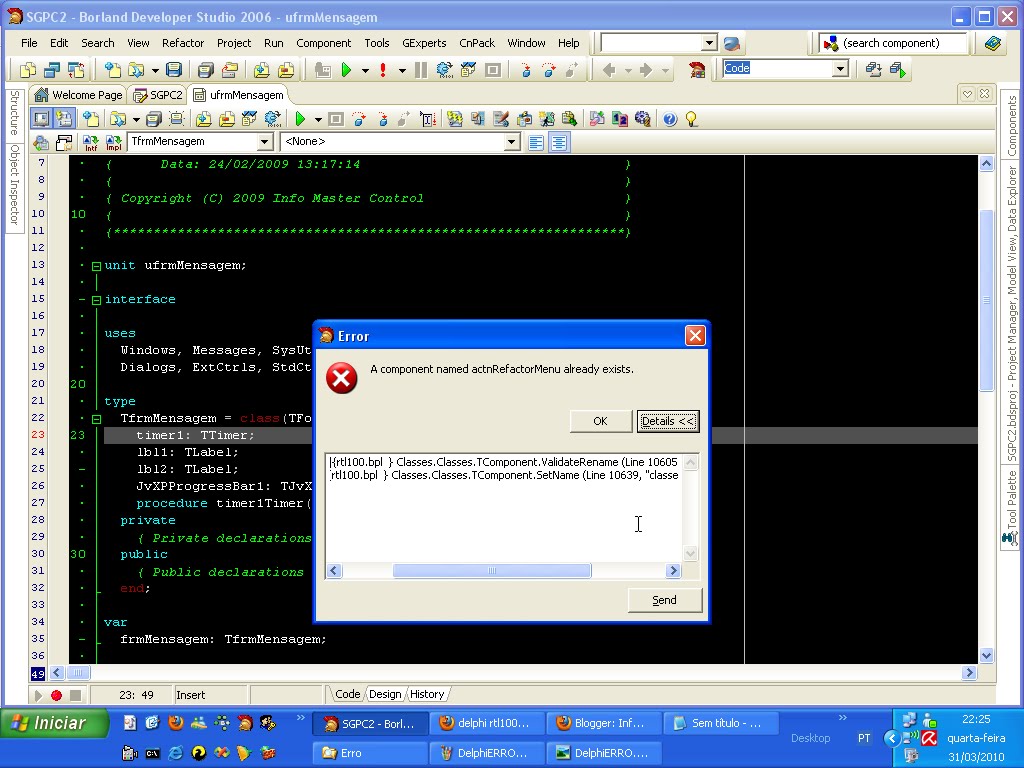This screenshot has height=768, width=1024.
Task: Click the lightbulb icon in CnPack toolbar
Action: [691, 119]
